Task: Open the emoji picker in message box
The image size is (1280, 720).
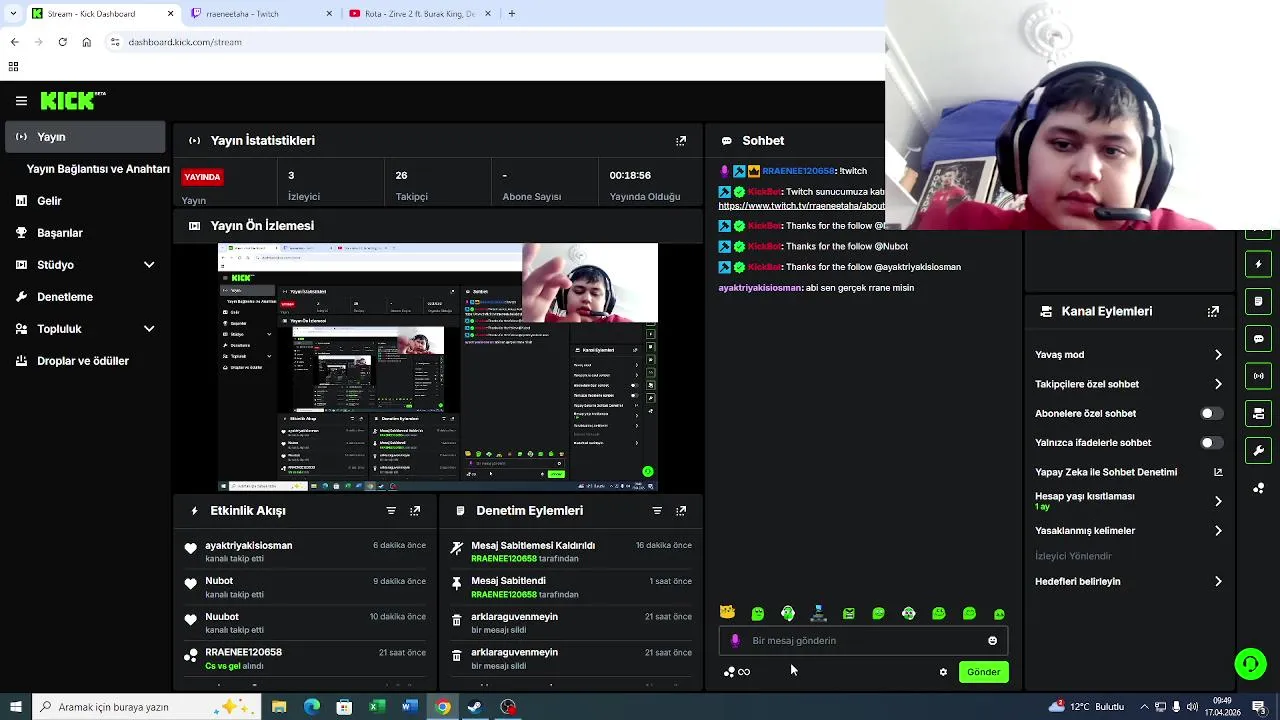Action: 992,641
